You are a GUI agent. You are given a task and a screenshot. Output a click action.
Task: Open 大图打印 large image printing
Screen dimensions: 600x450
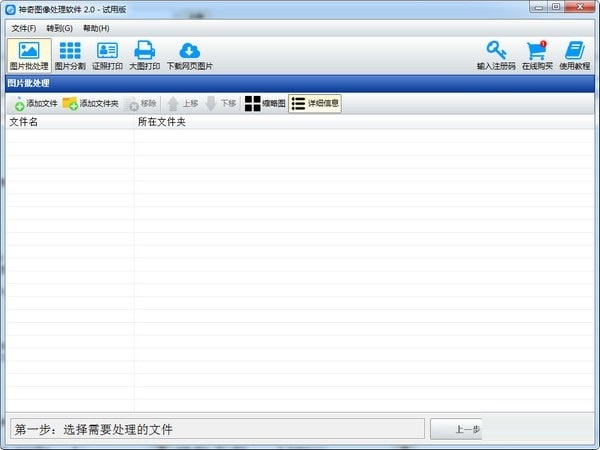pyautogui.click(x=144, y=56)
